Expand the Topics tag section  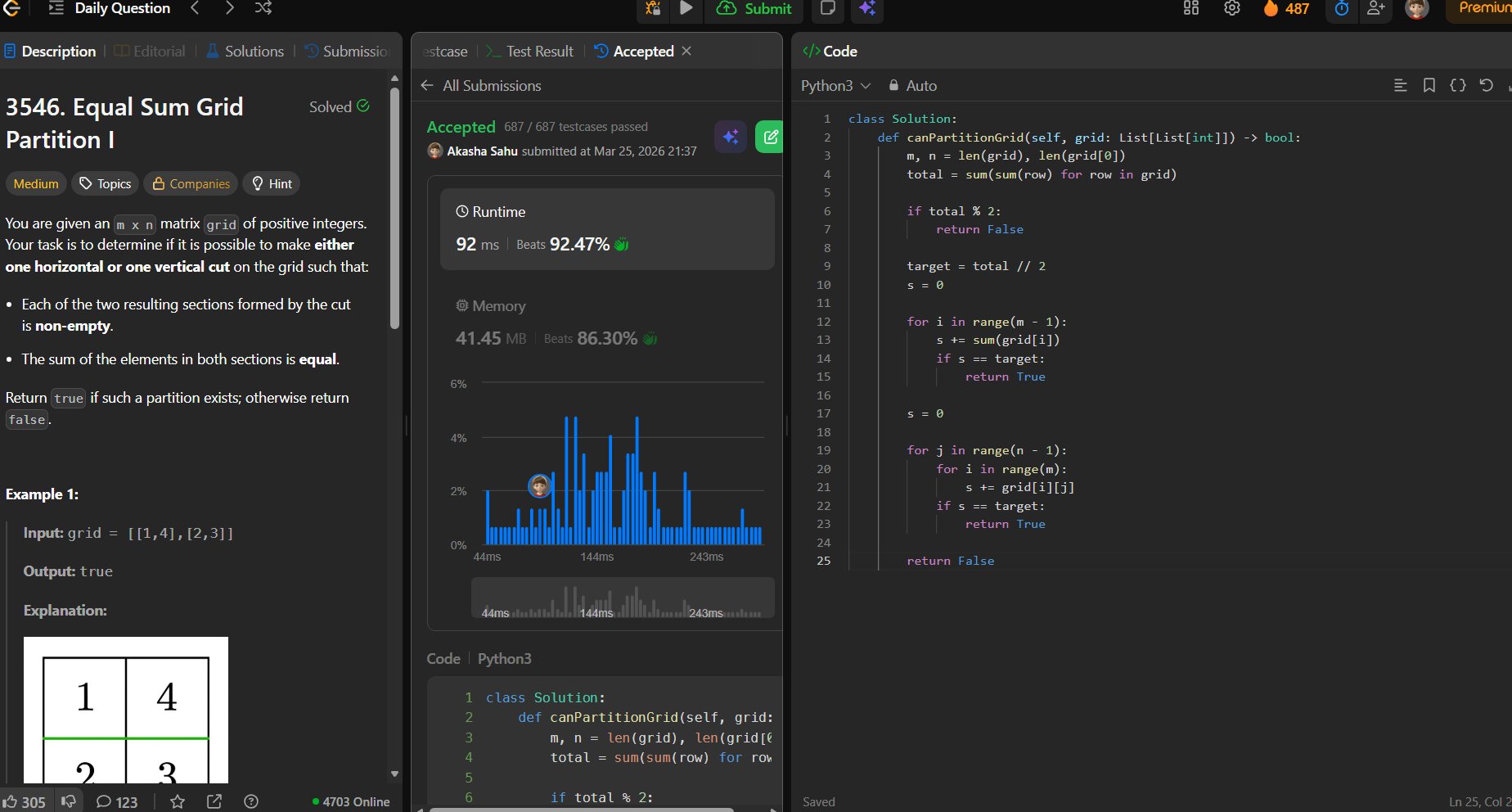[105, 183]
